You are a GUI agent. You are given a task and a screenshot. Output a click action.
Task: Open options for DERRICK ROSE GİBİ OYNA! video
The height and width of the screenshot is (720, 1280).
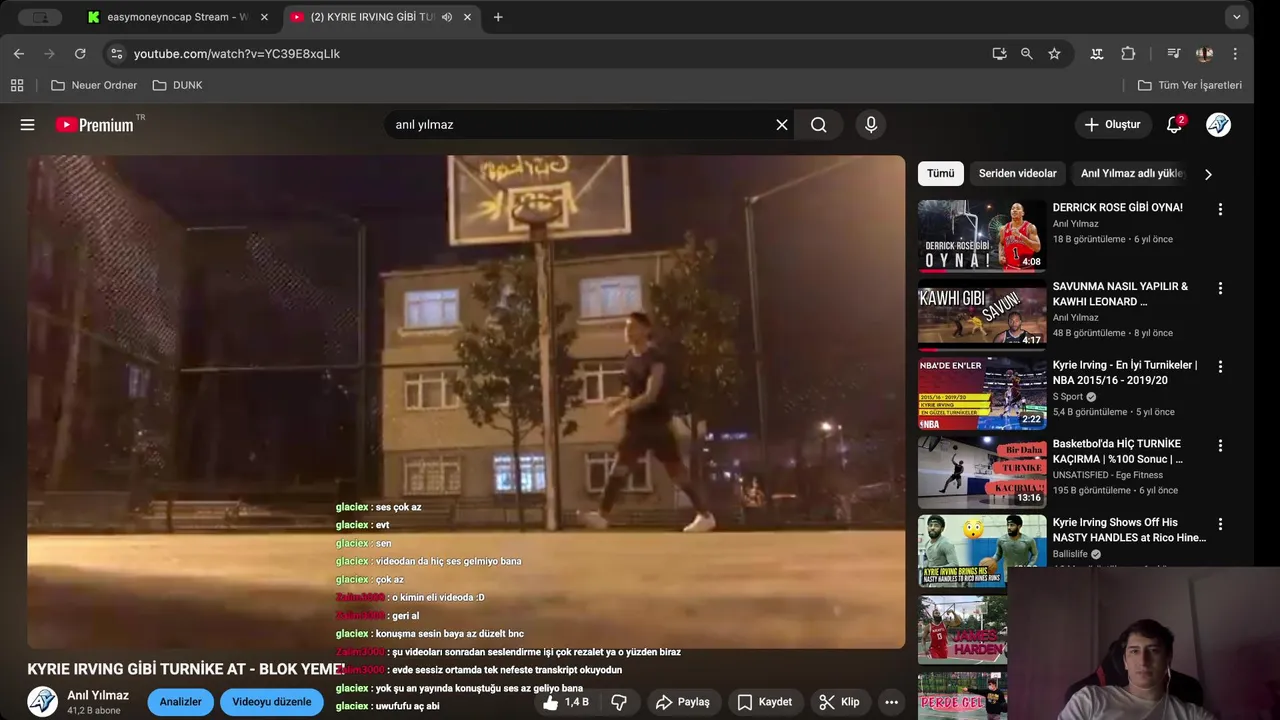[1220, 209]
